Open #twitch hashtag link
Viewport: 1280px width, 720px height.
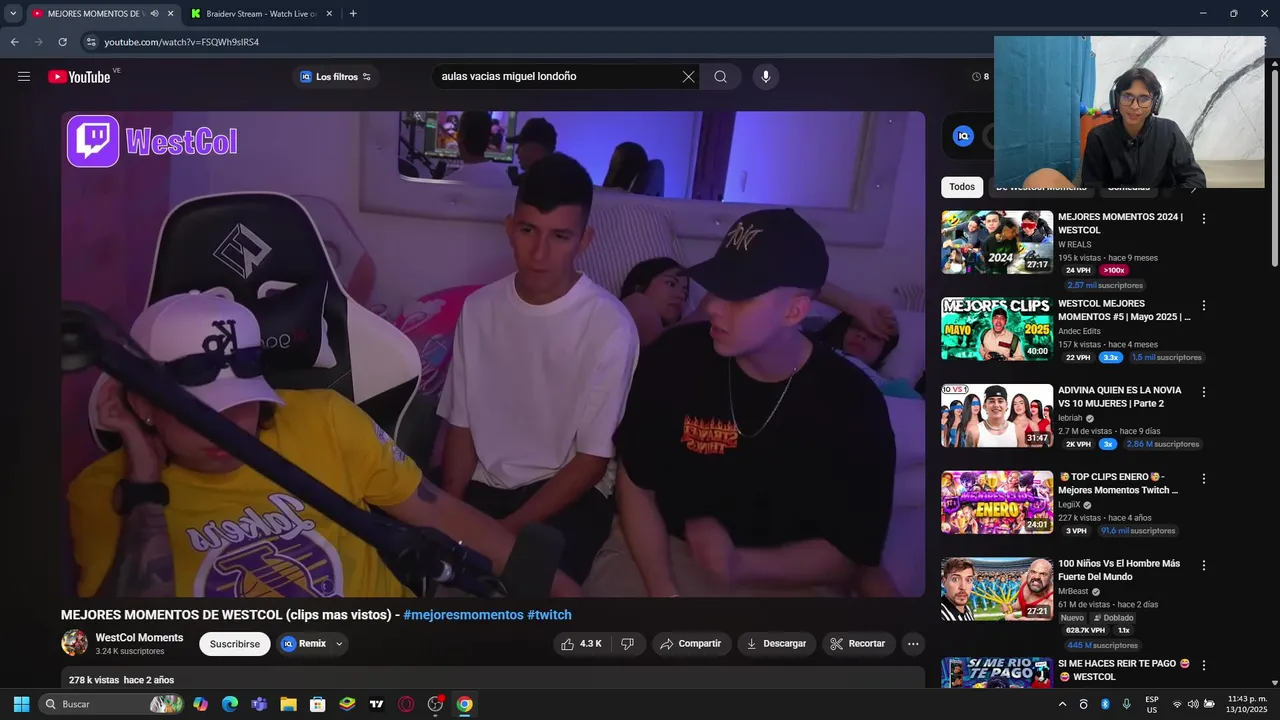549,615
